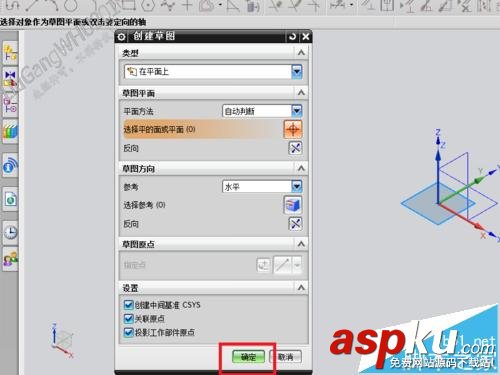
Task: Select the Polygon hexagon tool in the toolbar
Action: pos(147,5)
